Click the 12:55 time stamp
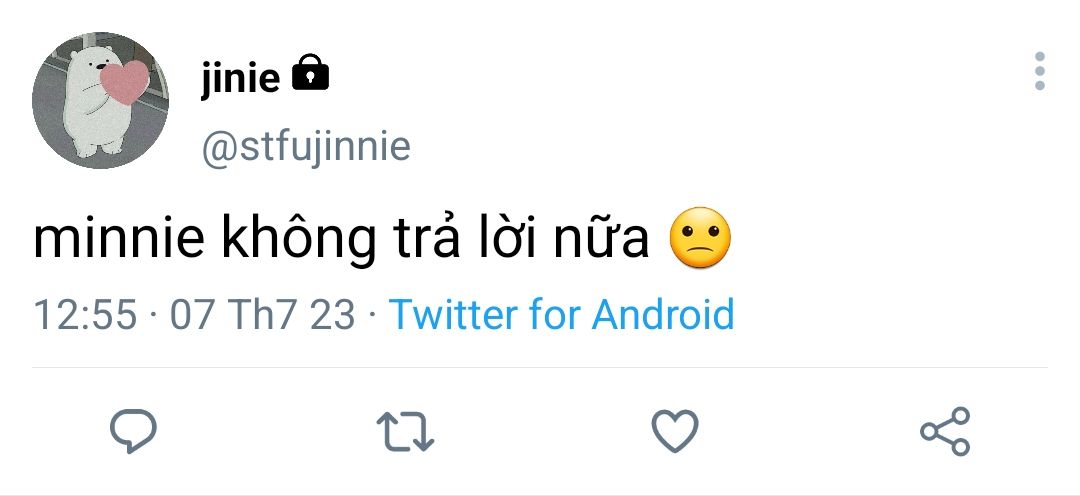 [x=85, y=314]
